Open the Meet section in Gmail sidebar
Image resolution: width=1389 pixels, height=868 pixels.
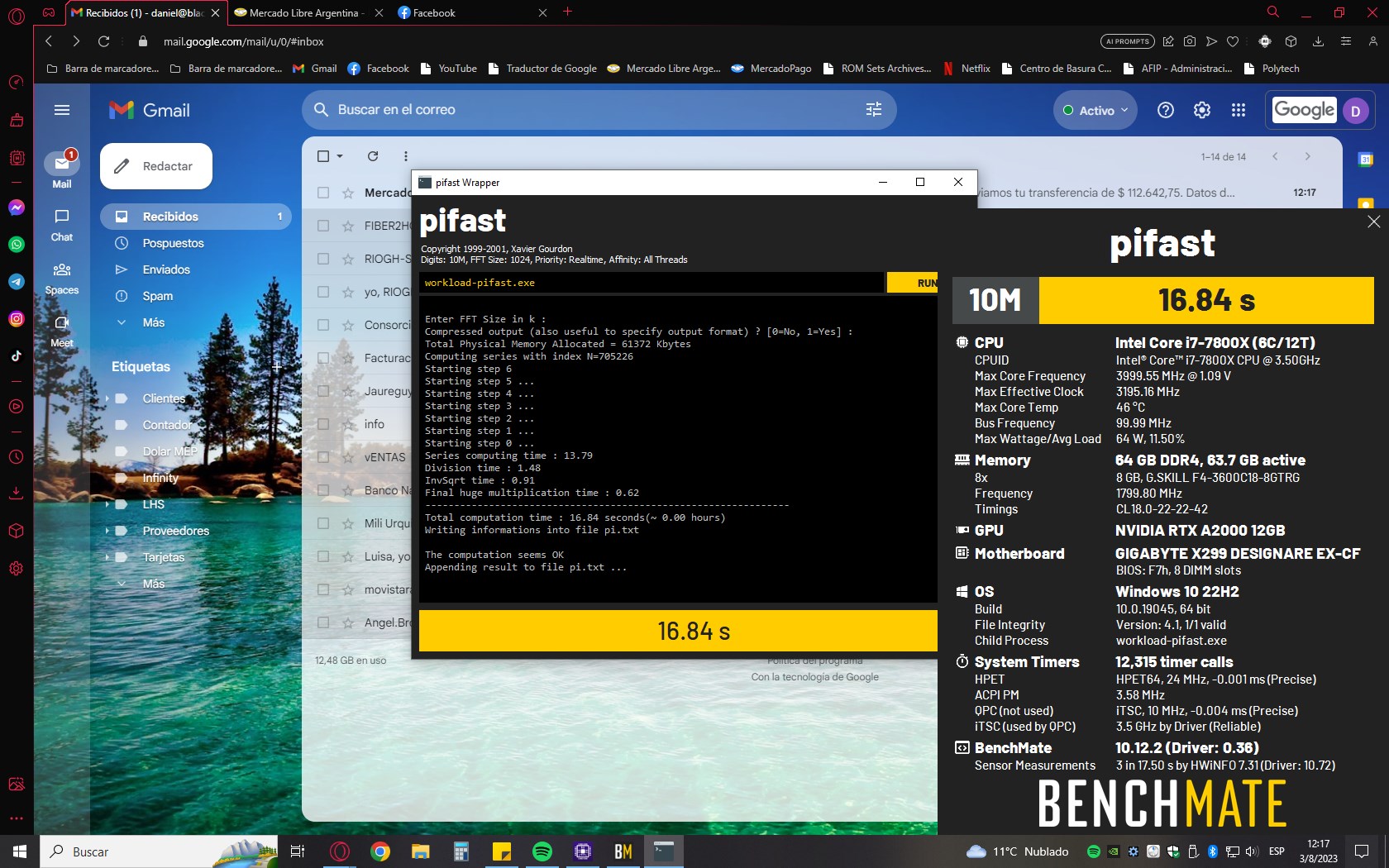click(62, 331)
